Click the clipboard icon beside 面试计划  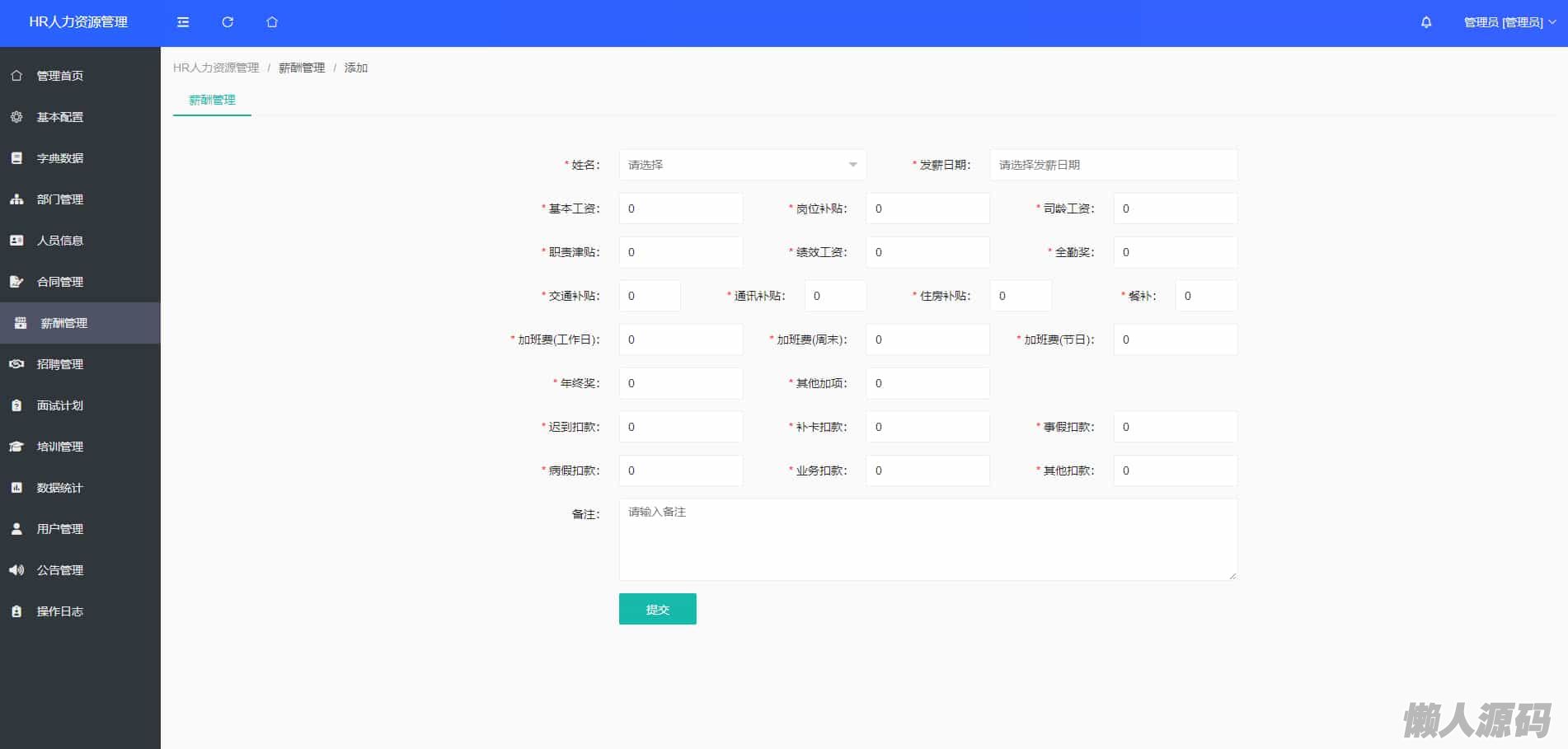[x=16, y=405]
